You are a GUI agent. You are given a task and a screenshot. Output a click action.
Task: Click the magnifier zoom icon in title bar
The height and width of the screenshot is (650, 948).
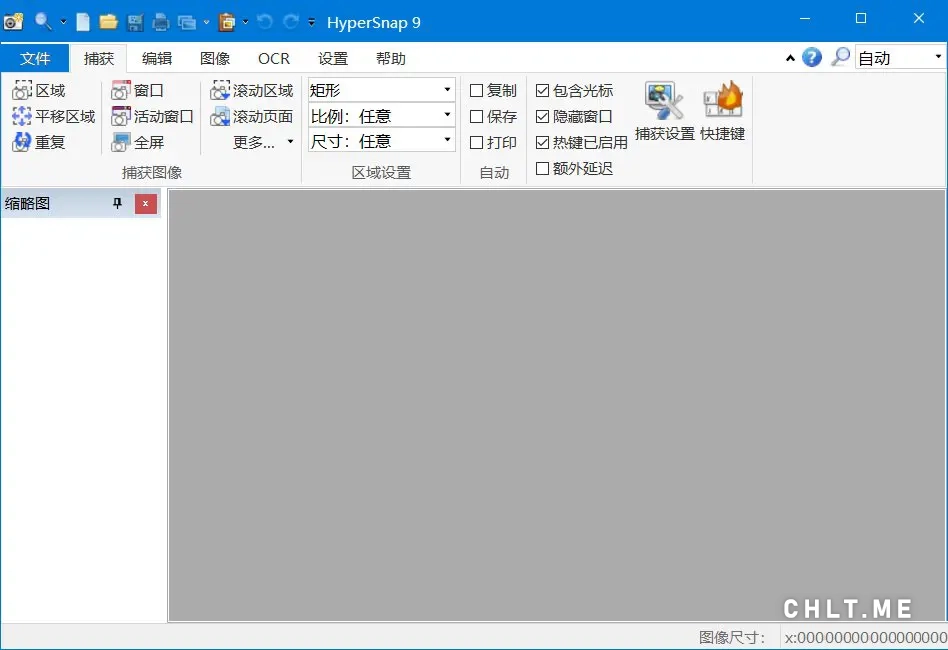point(42,22)
